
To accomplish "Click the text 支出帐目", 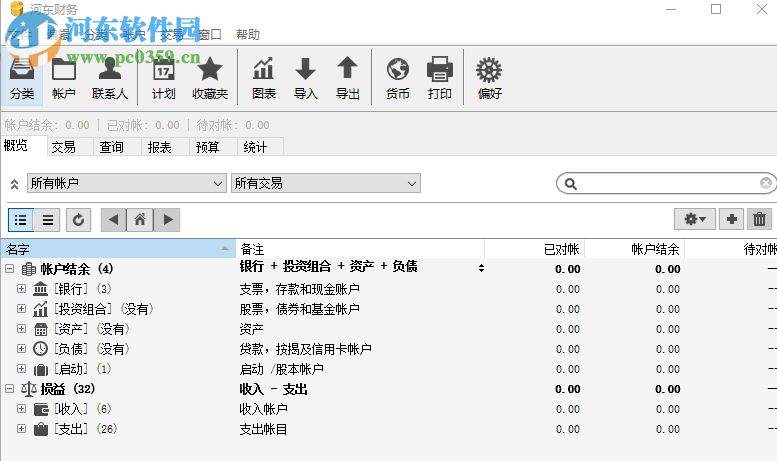I will coord(263,429).
